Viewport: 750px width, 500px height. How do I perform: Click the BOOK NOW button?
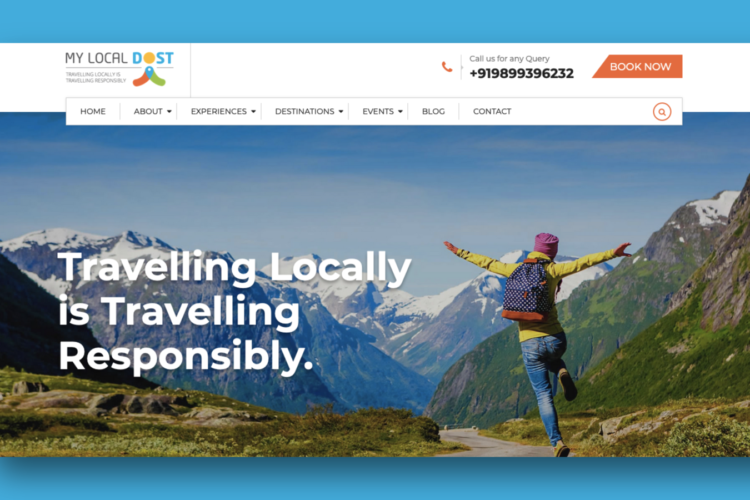click(x=638, y=67)
